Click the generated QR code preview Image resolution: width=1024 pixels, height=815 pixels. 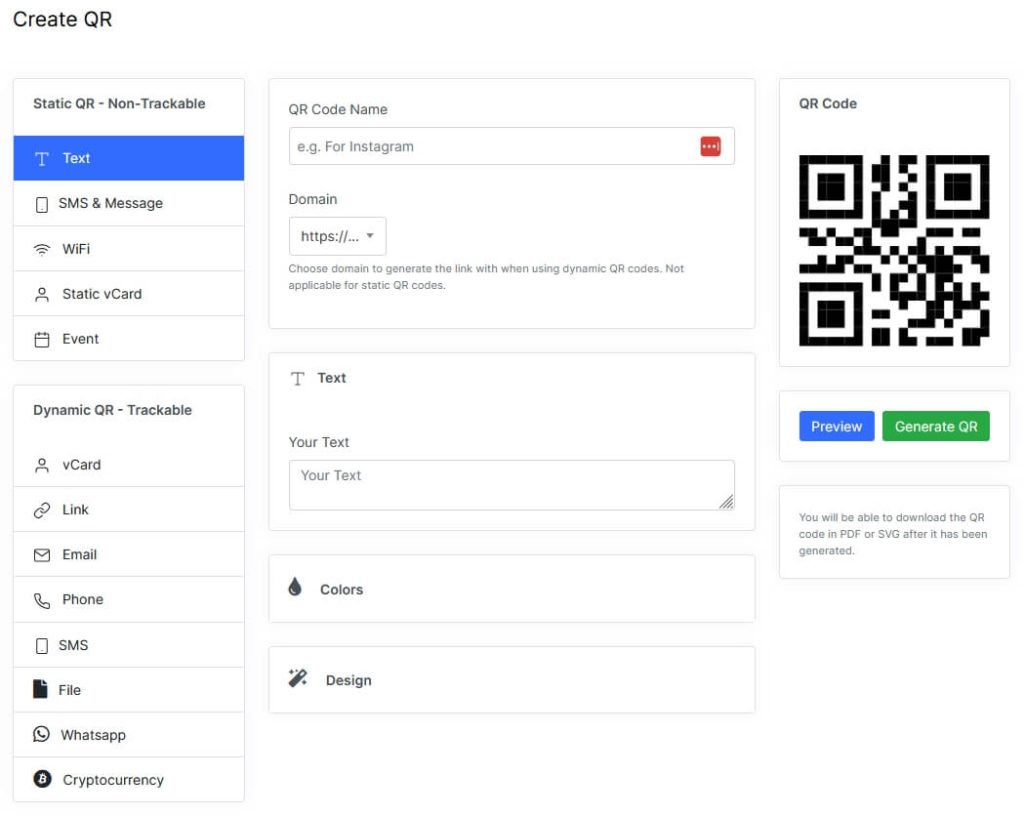893,243
